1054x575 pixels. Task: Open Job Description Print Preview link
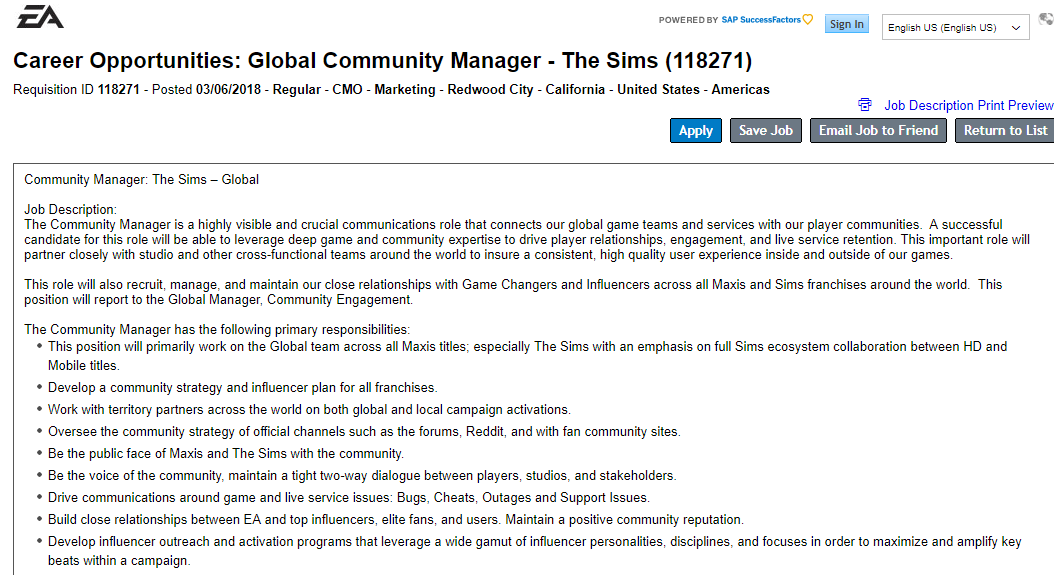coord(969,106)
